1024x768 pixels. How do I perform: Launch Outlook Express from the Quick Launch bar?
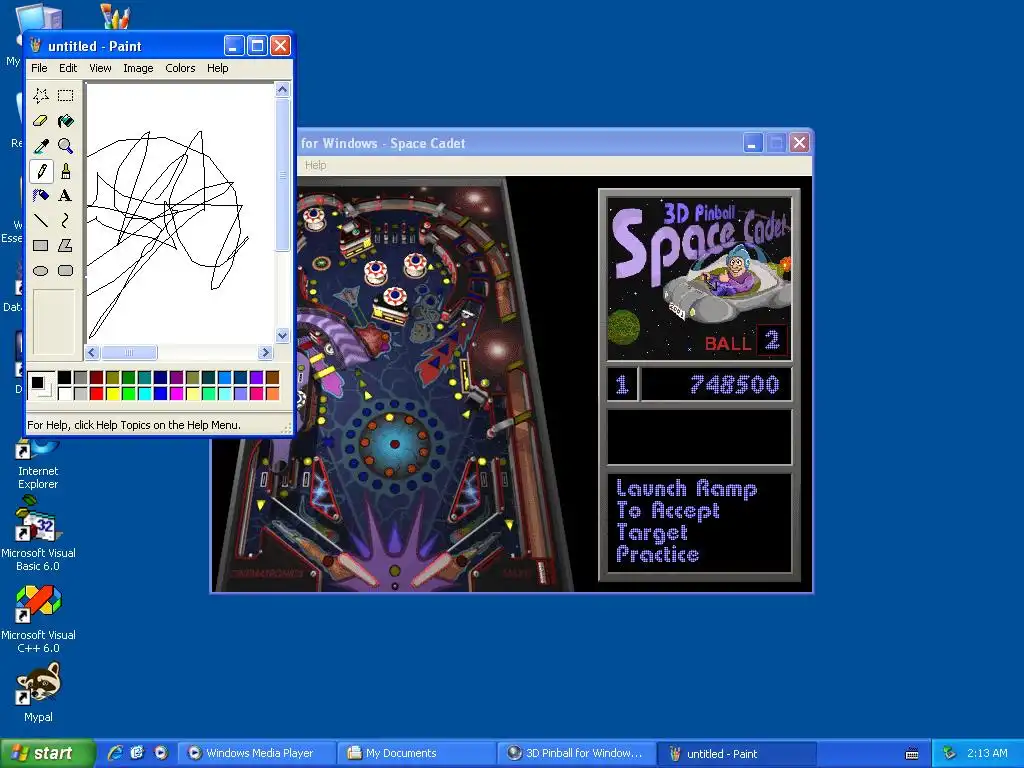(137, 753)
